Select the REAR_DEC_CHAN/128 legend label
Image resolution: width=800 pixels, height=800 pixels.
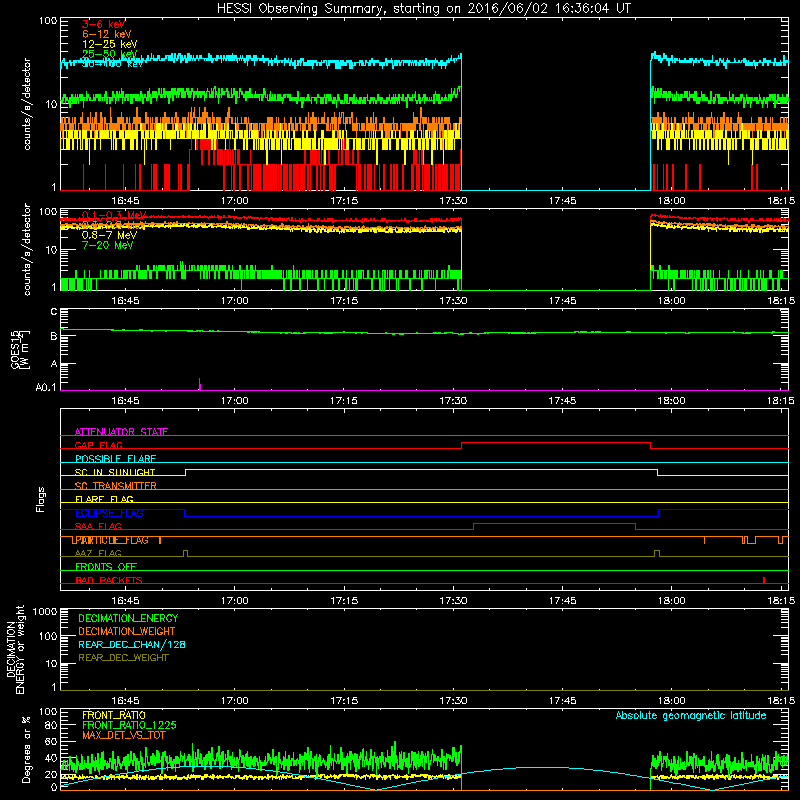(132, 644)
